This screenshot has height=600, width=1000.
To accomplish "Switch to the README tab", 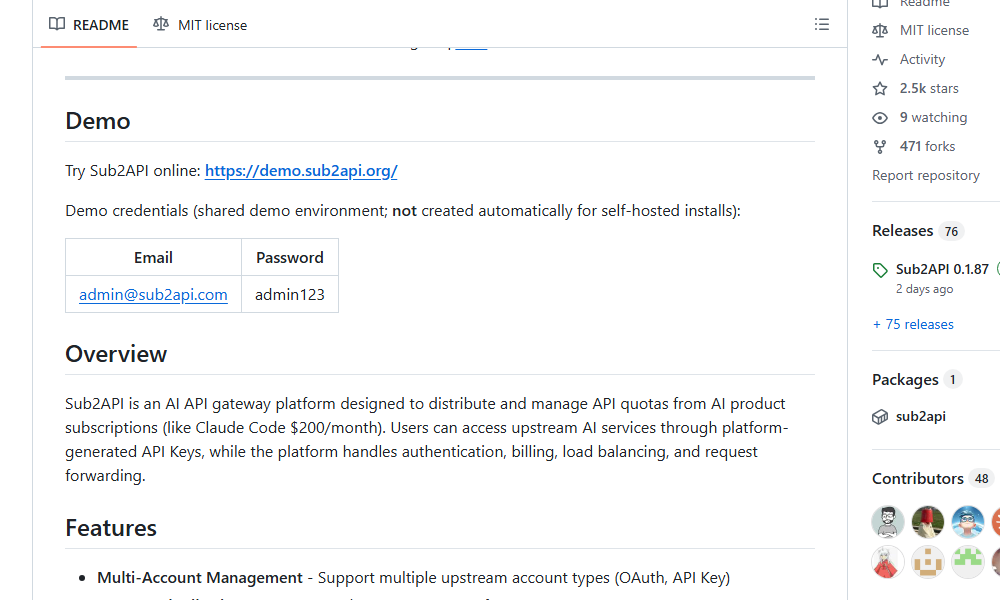I will [x=89, y=25].
